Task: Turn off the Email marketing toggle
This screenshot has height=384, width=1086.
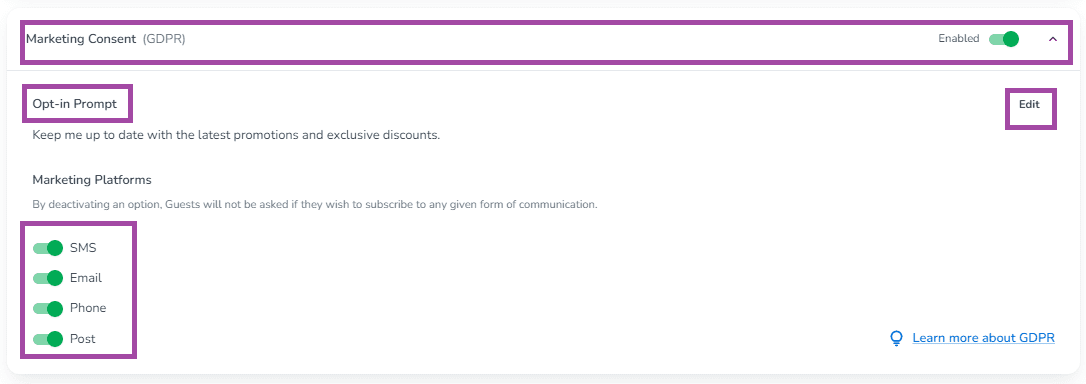Action: click(x=48, y=278)
